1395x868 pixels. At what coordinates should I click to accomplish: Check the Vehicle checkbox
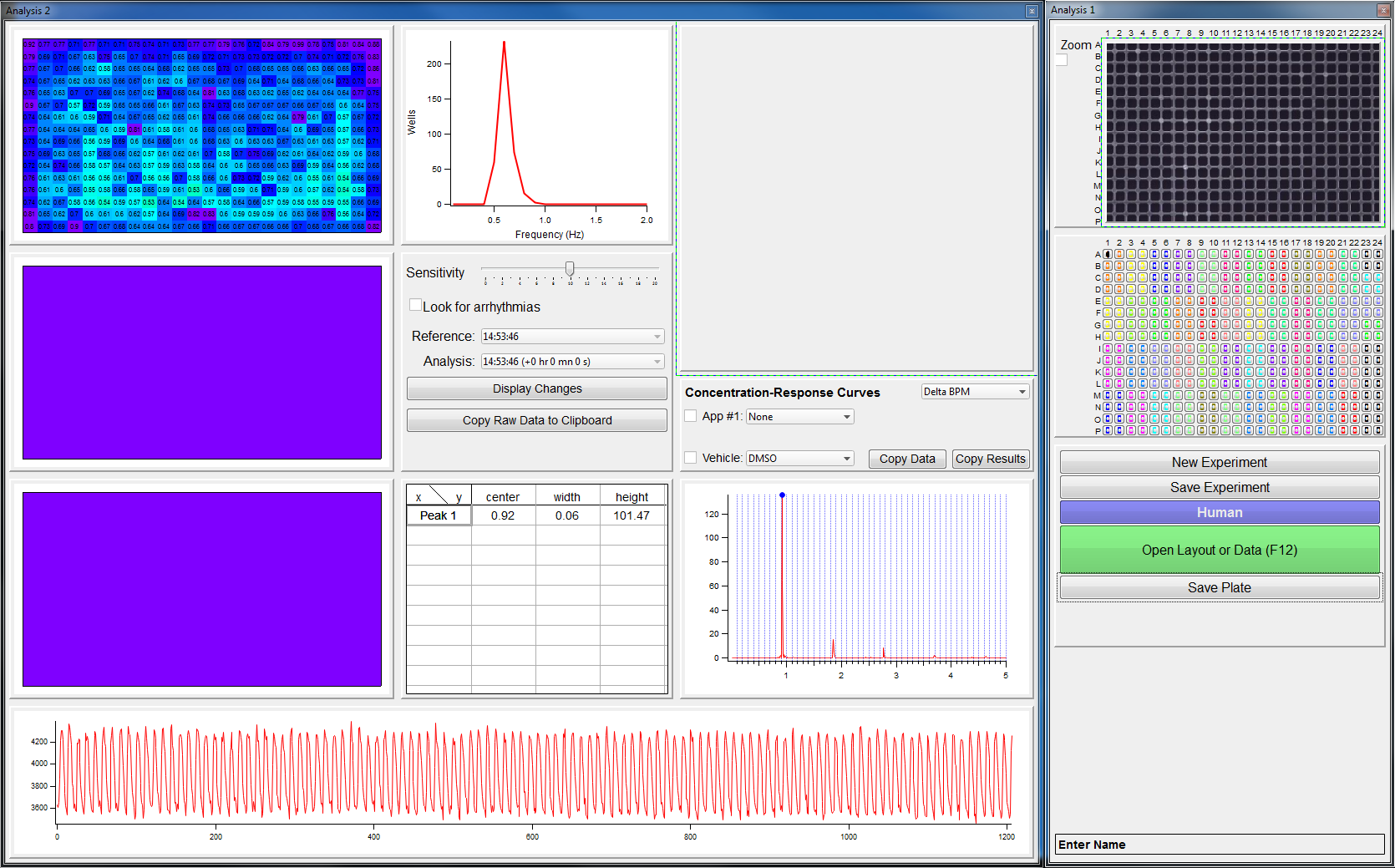691,458
